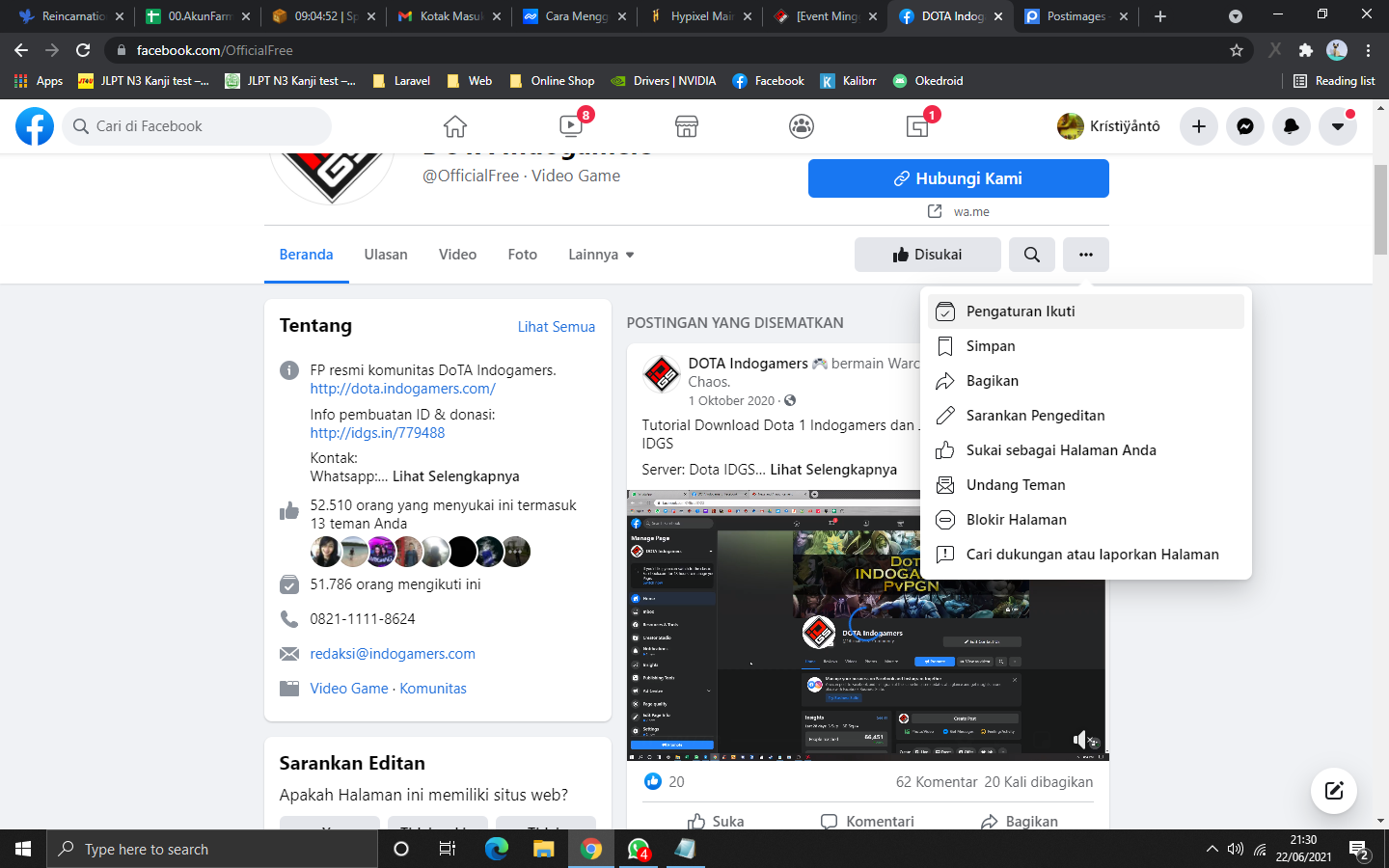Screen dimensions: 1389x868
Task: Open Notifications bell icon
Action: (x=1292, y=126)
